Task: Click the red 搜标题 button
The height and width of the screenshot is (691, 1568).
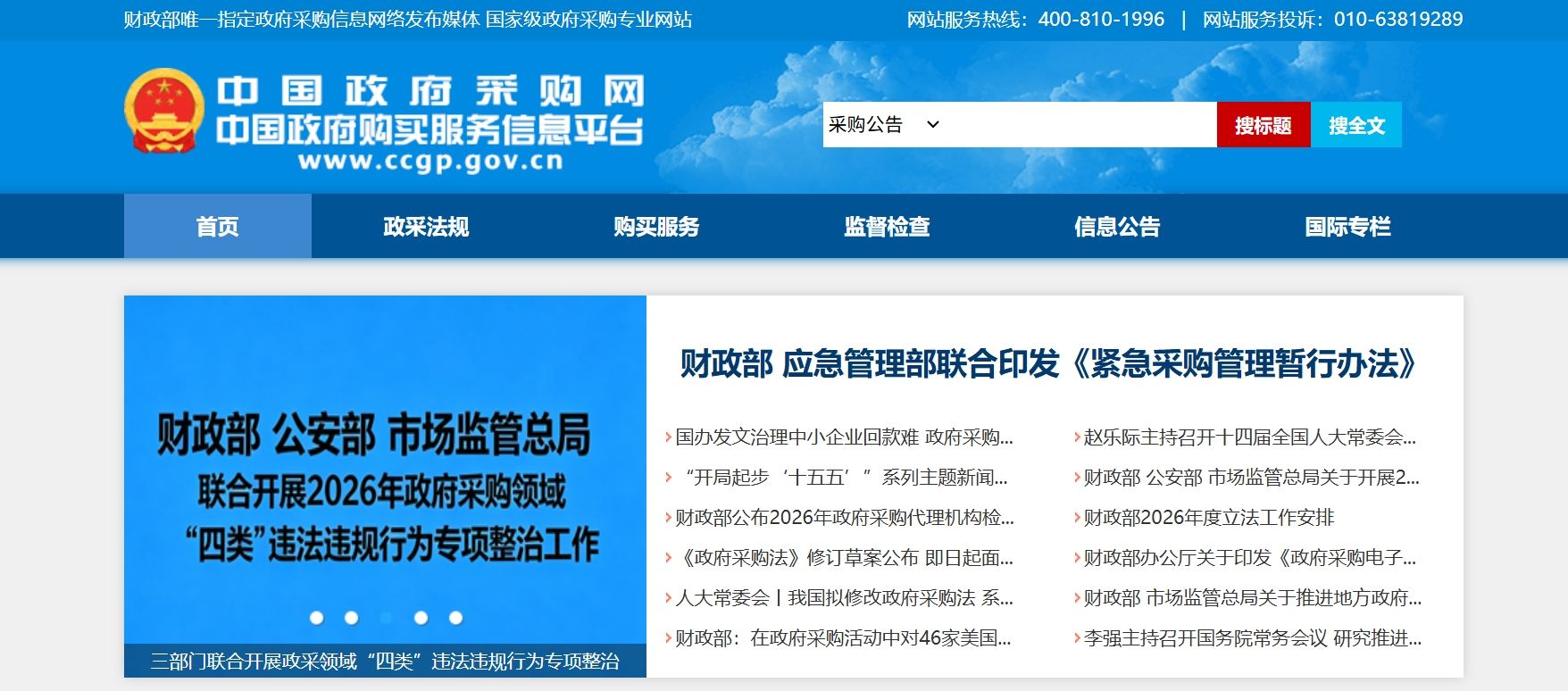Action: click(x=1264, y=124)
